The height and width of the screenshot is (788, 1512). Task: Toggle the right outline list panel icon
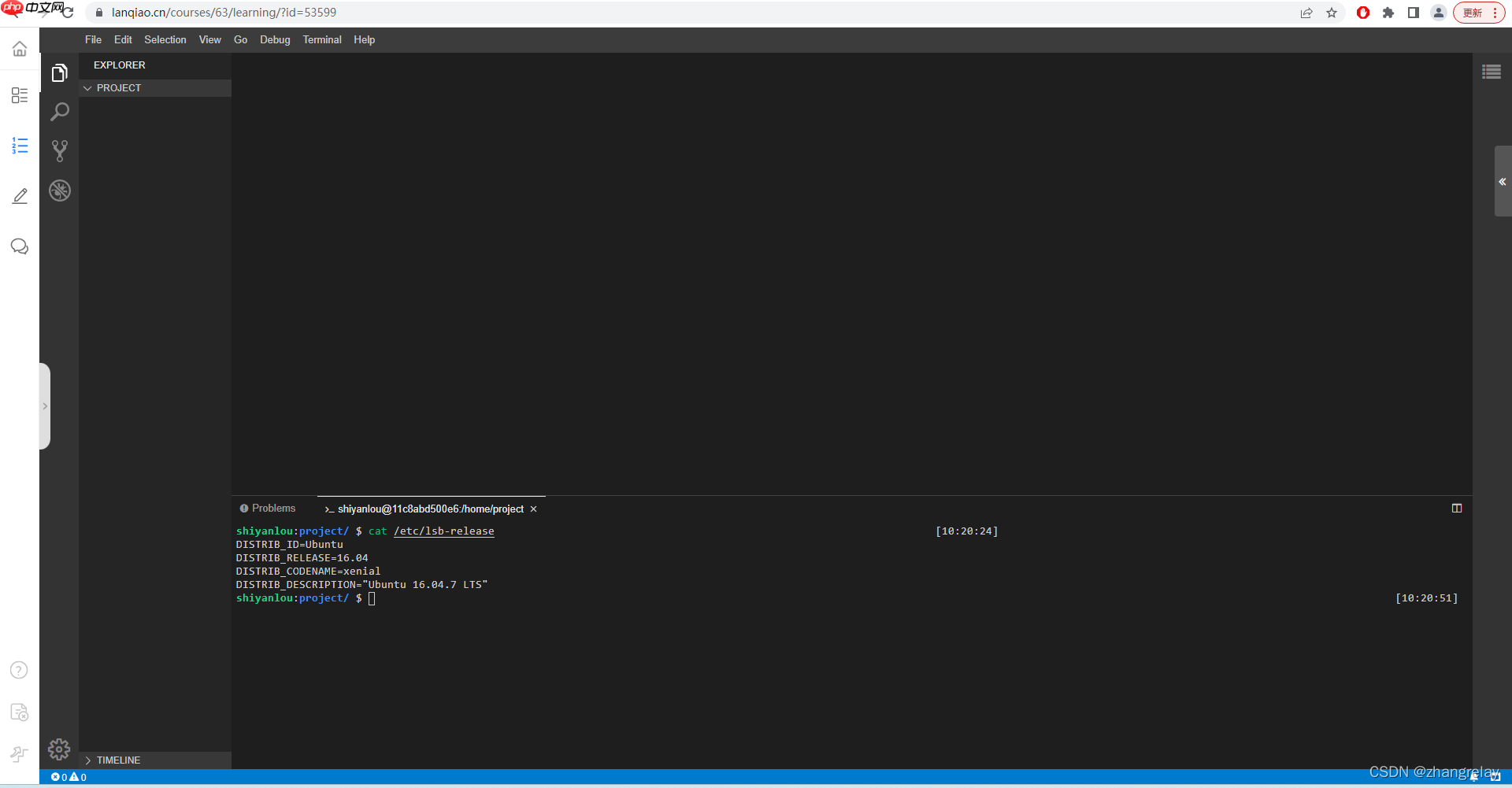tap(1491, 72)
